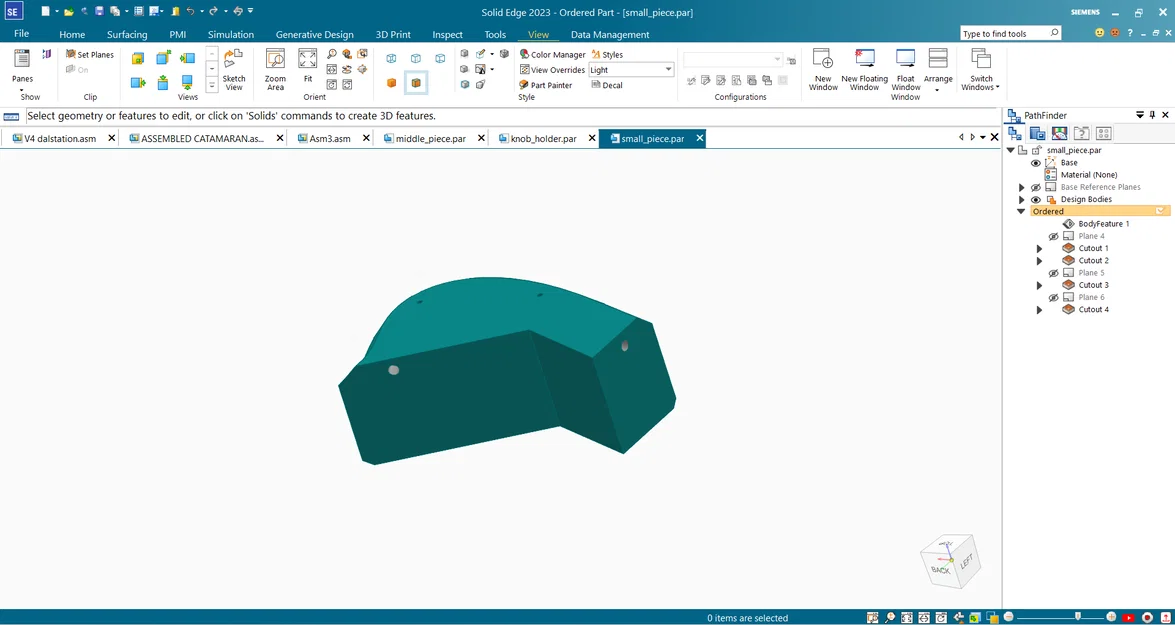Expand the Cutout 1 feature node
This screenshot has height=625, width=1175.
coord(1039,249)
